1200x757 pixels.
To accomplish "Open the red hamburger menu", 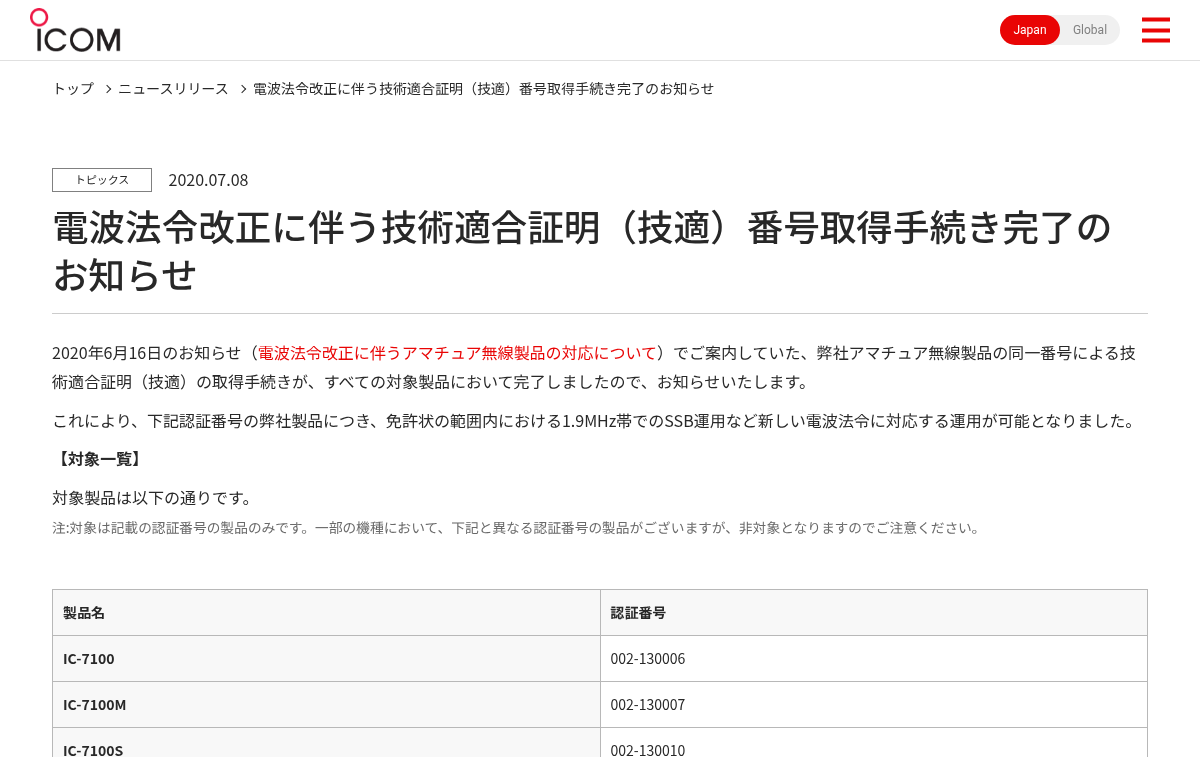I will (x=1155, y=30).
